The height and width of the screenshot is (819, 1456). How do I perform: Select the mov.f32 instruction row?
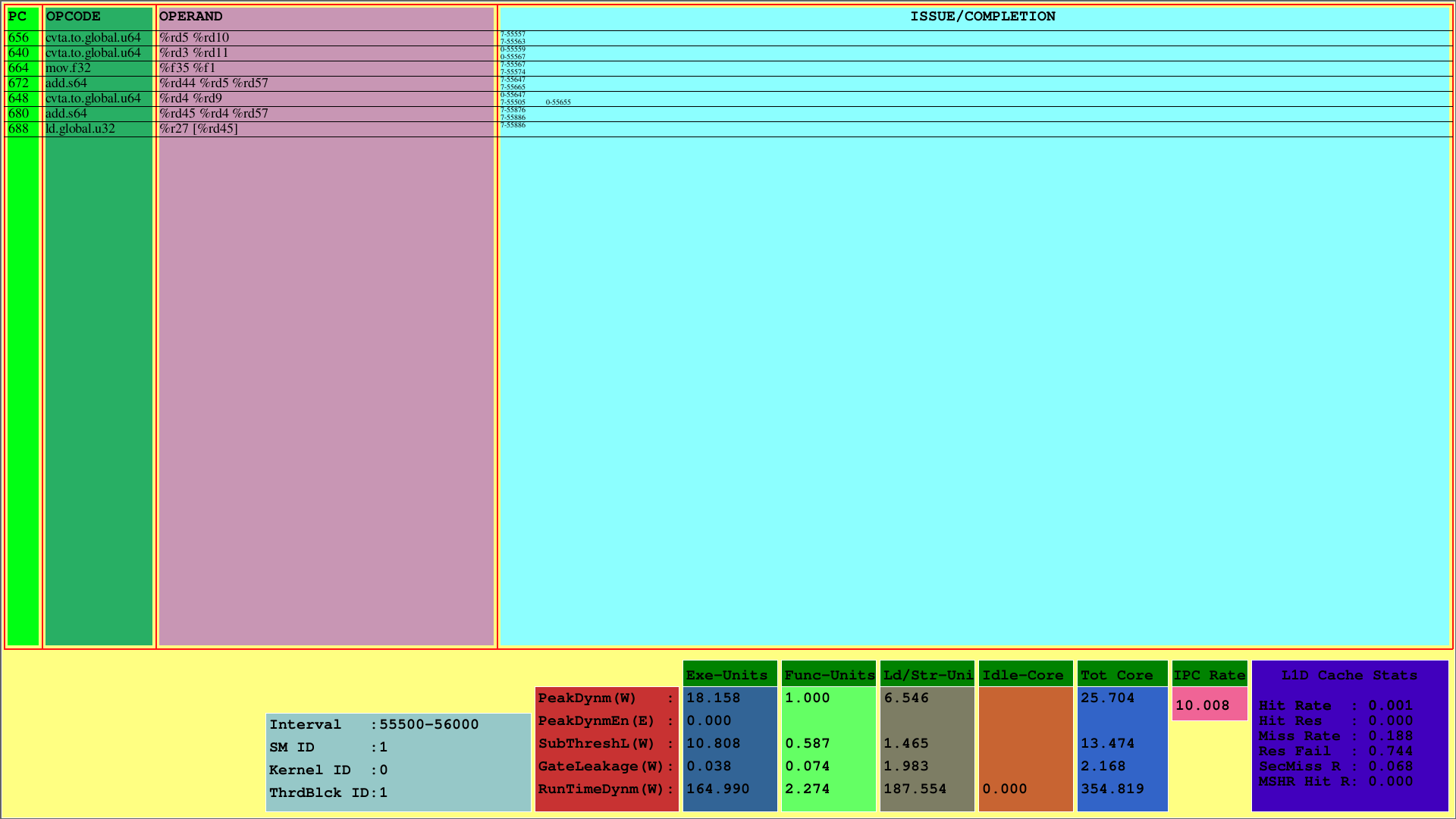(64, 67)
